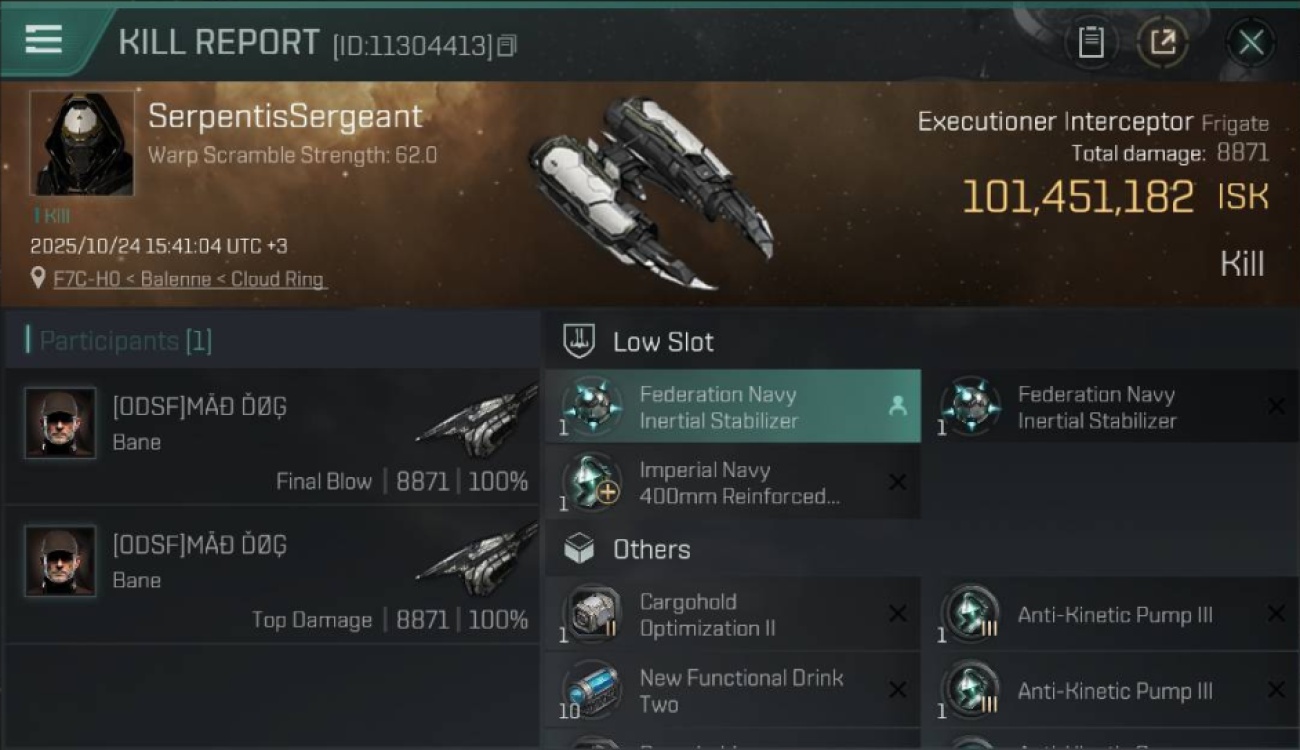Select the highlighted Federation Navy Inertial Stabilizer
Image resolution: width=1300 pixels, height=750 pixels.
pos(732,407)
